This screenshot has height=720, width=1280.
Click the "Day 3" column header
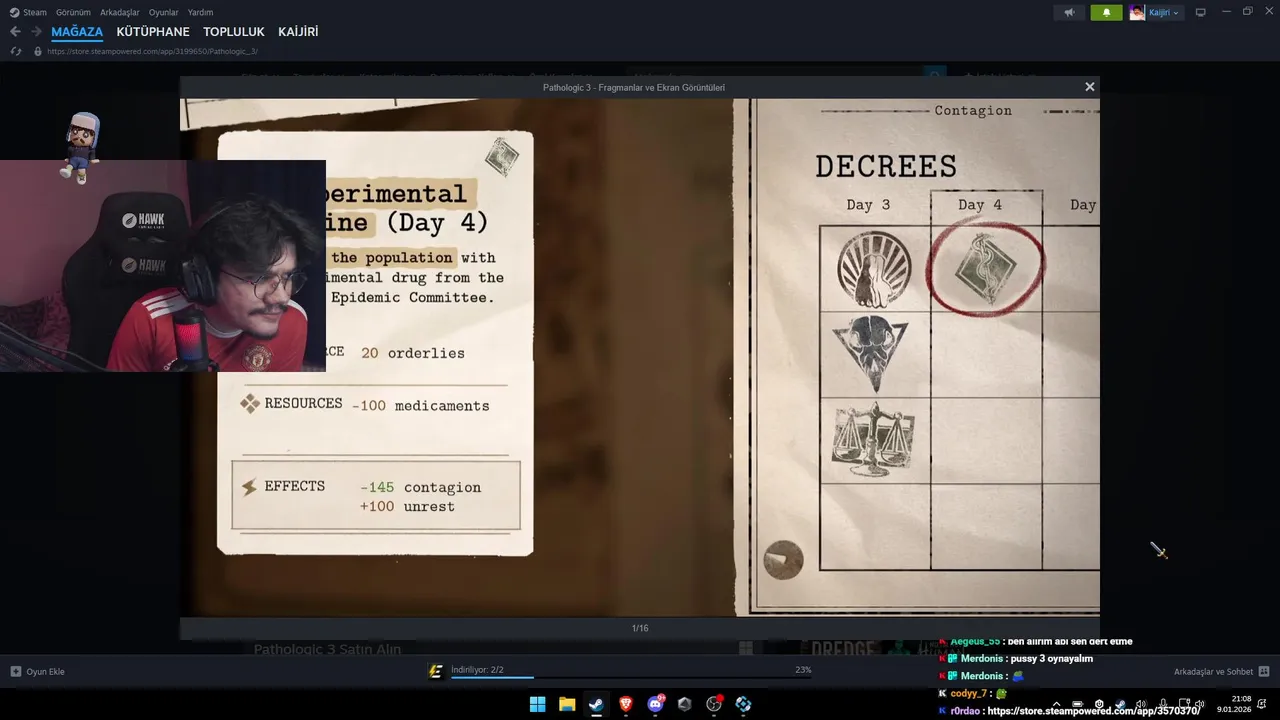868,205
